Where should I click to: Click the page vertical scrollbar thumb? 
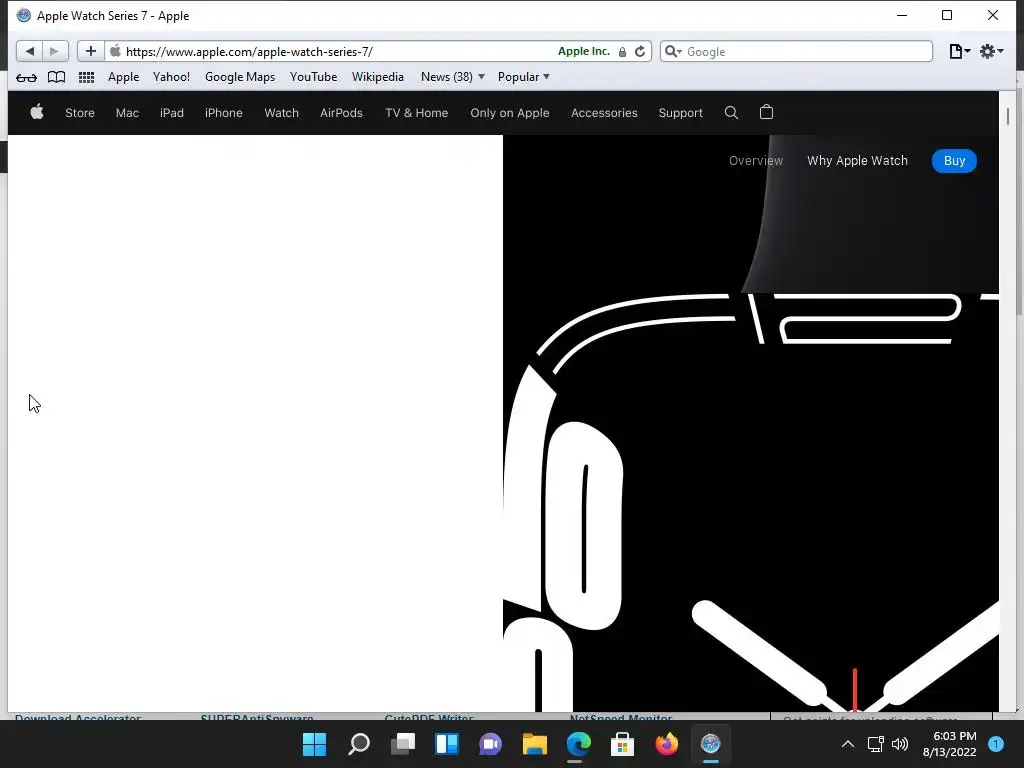point(1008,116)
